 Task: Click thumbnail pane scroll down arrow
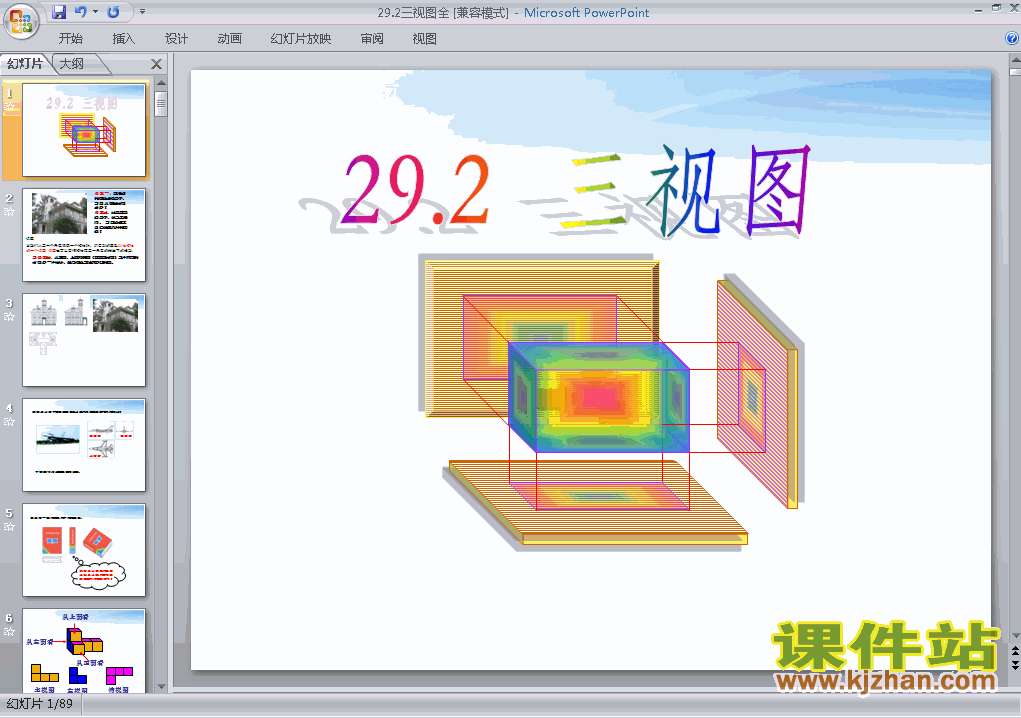click(161, 687)
